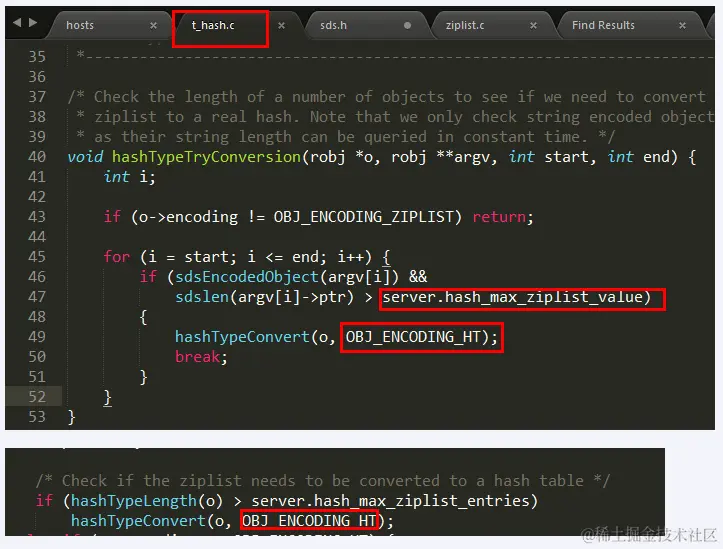Click 'int end' parameter on line 40
This screenshot has height=549, width=723.
click(x=638, y=157)
